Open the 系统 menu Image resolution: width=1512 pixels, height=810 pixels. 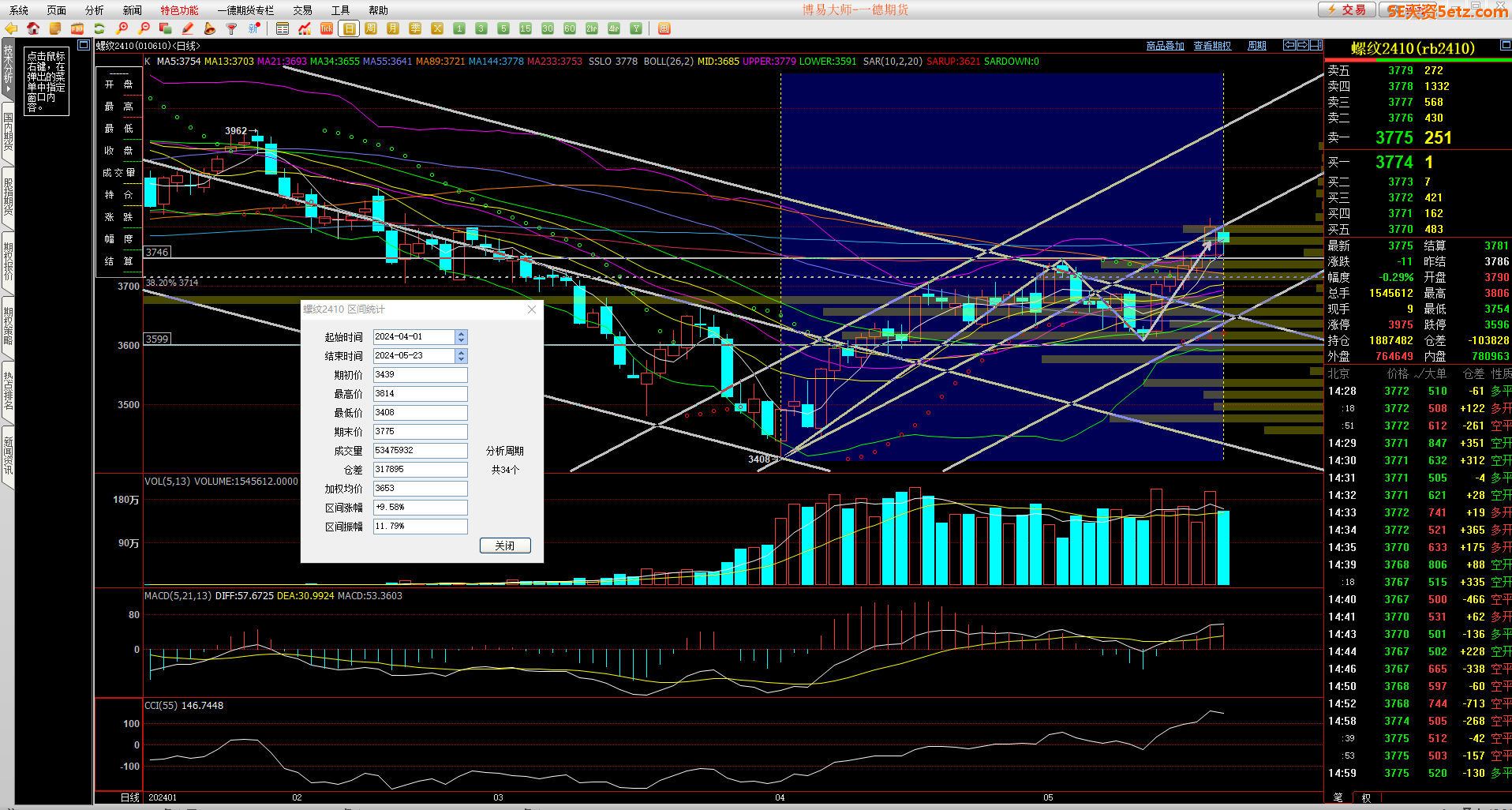point(19,10)
